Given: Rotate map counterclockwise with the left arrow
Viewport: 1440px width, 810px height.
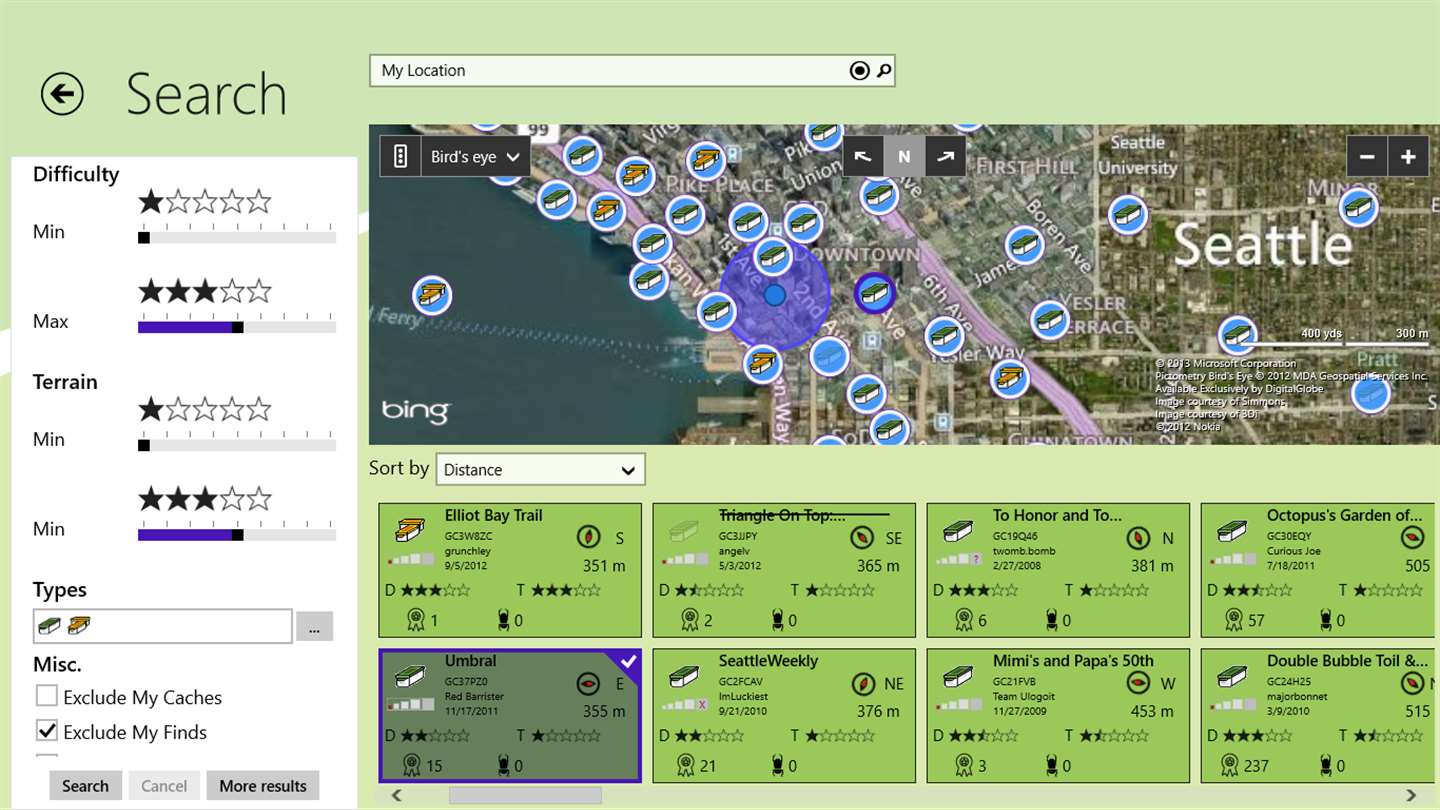Looking at the screenshot, I should pyautogui.click(x=863, y=156).
